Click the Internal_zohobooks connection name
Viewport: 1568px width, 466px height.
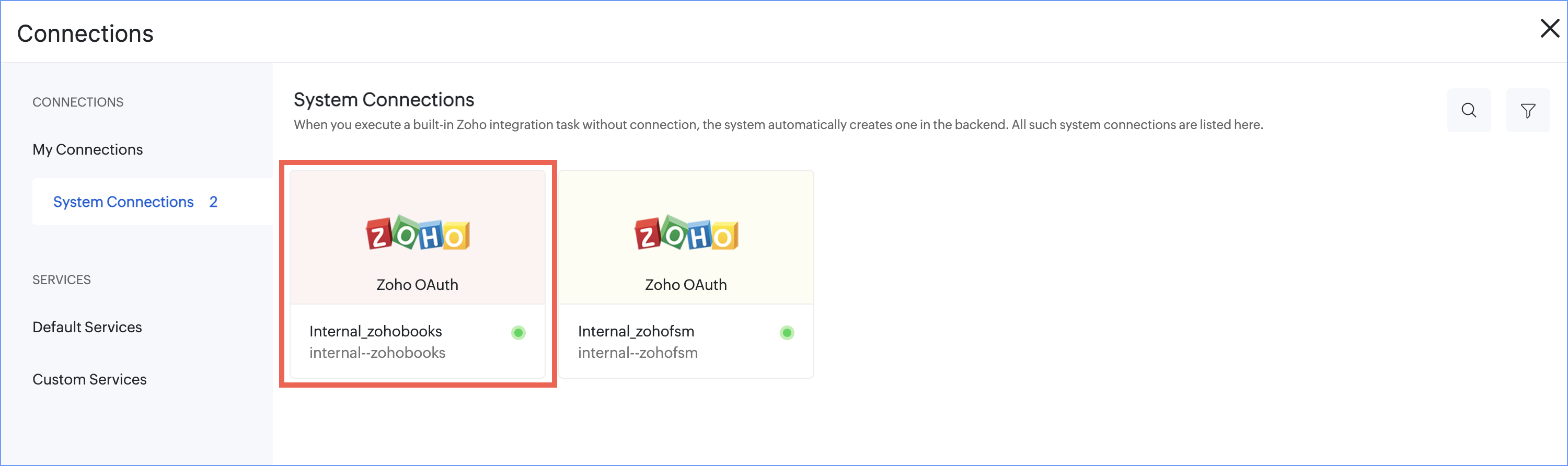376,332
